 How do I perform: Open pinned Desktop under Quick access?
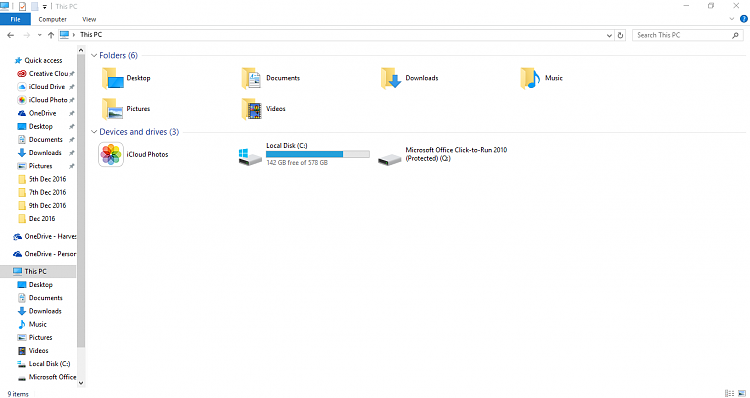coord(45,126)
